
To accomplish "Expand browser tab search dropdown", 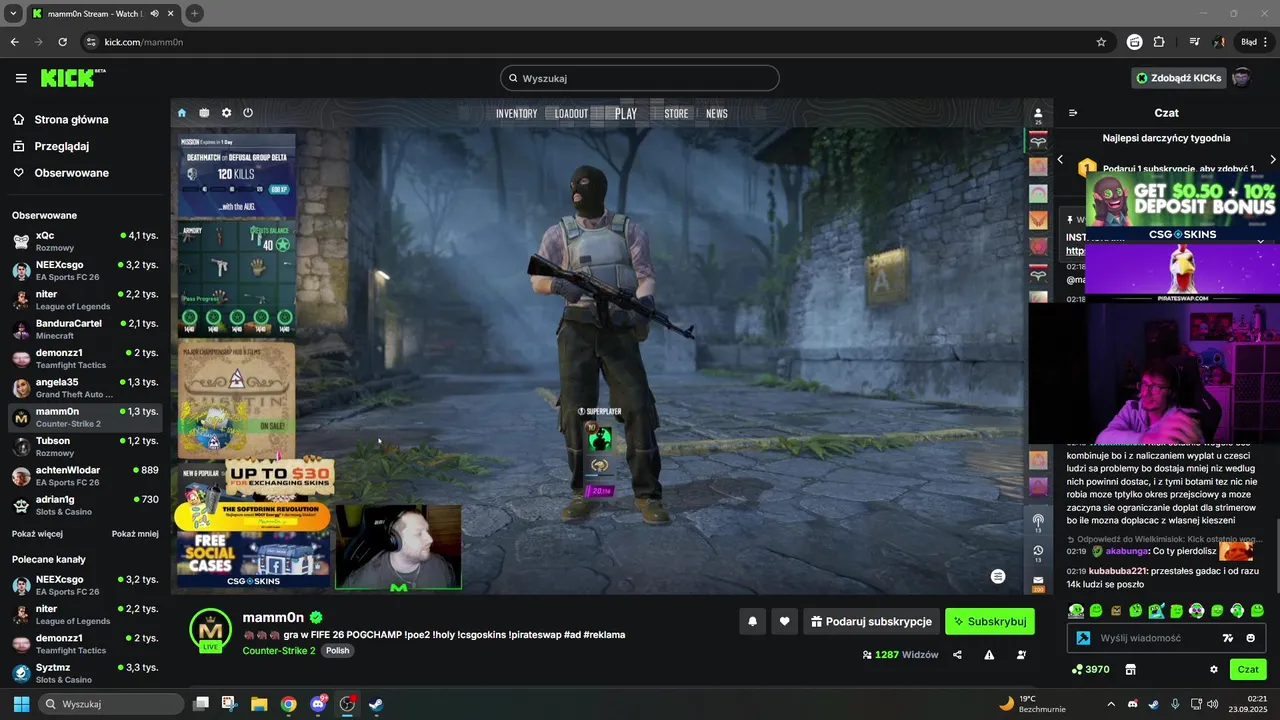I will [13, 13].
